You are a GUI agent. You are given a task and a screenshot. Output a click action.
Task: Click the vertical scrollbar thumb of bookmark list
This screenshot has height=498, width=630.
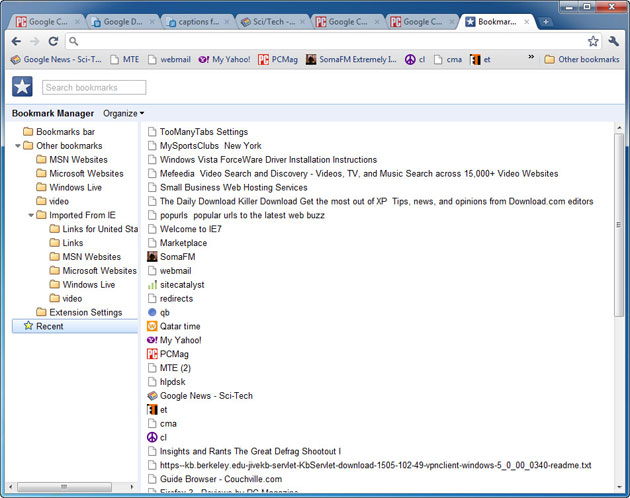[619, 224]
